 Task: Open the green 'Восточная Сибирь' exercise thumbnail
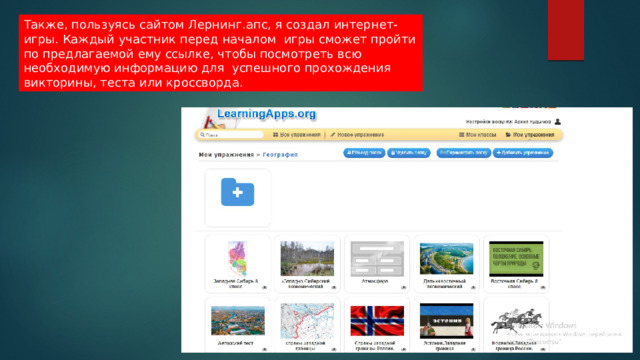[516, 258]
